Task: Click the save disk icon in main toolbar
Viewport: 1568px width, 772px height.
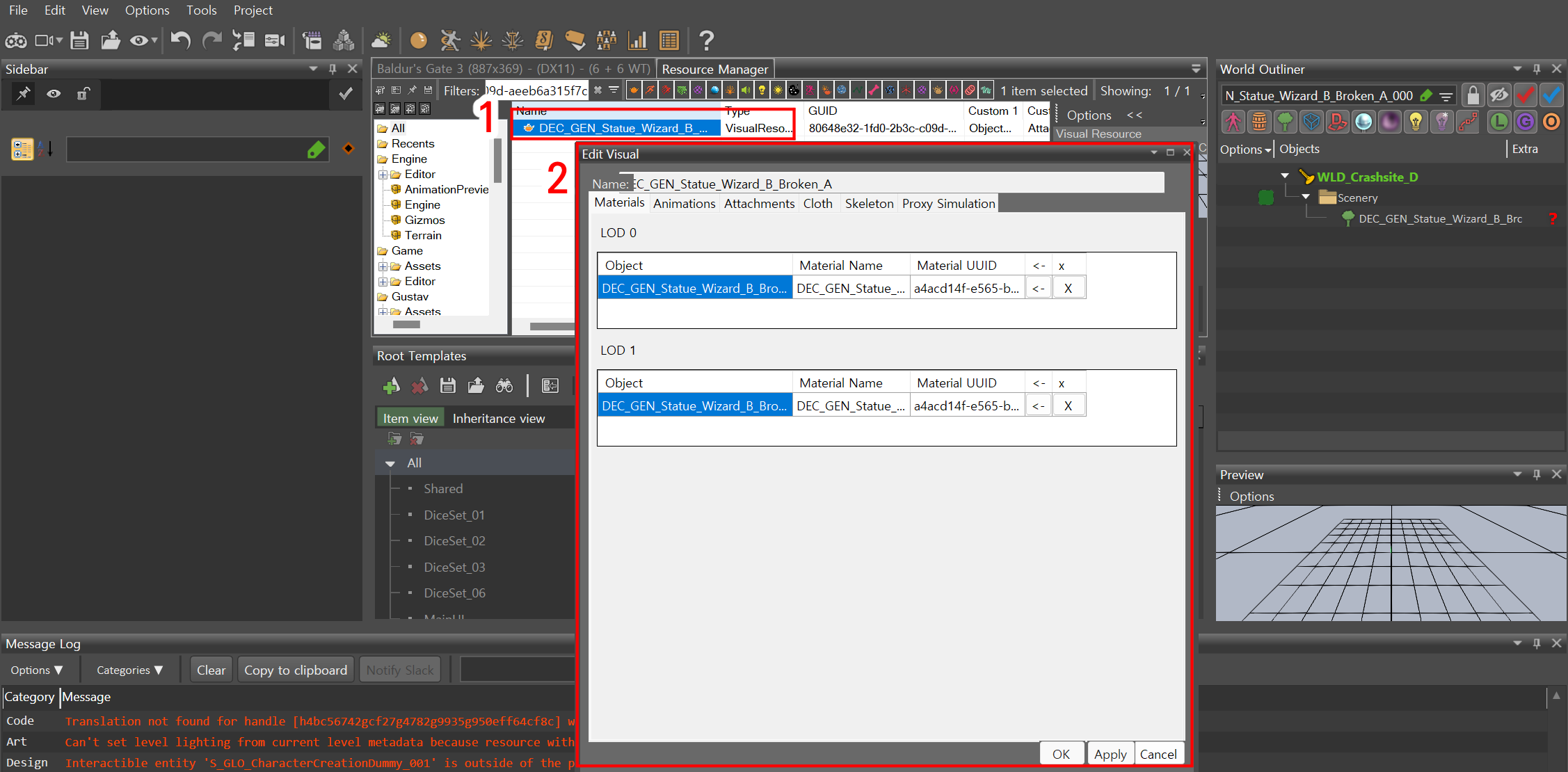Action: tap(79, 40)
